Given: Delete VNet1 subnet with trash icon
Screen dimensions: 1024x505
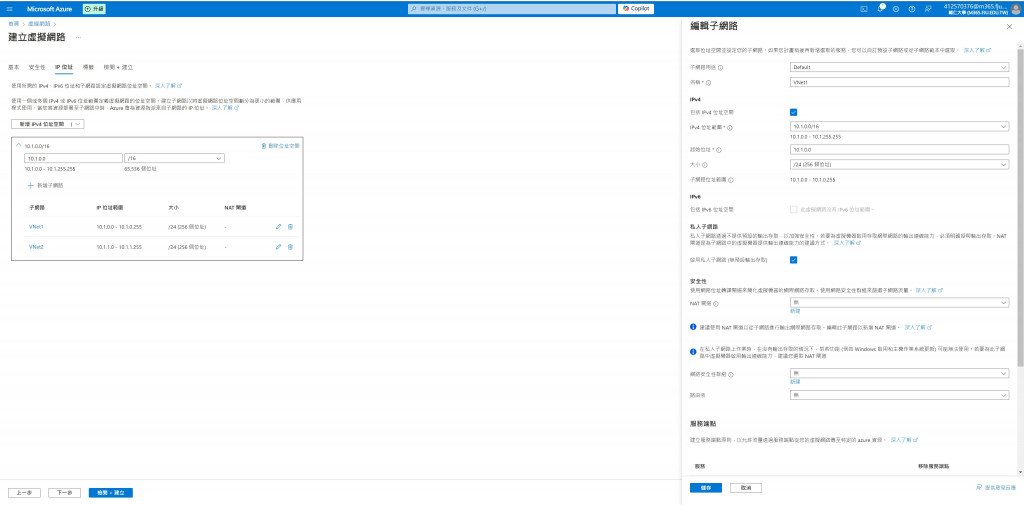Looking at the screenshot, I should 290,227.
